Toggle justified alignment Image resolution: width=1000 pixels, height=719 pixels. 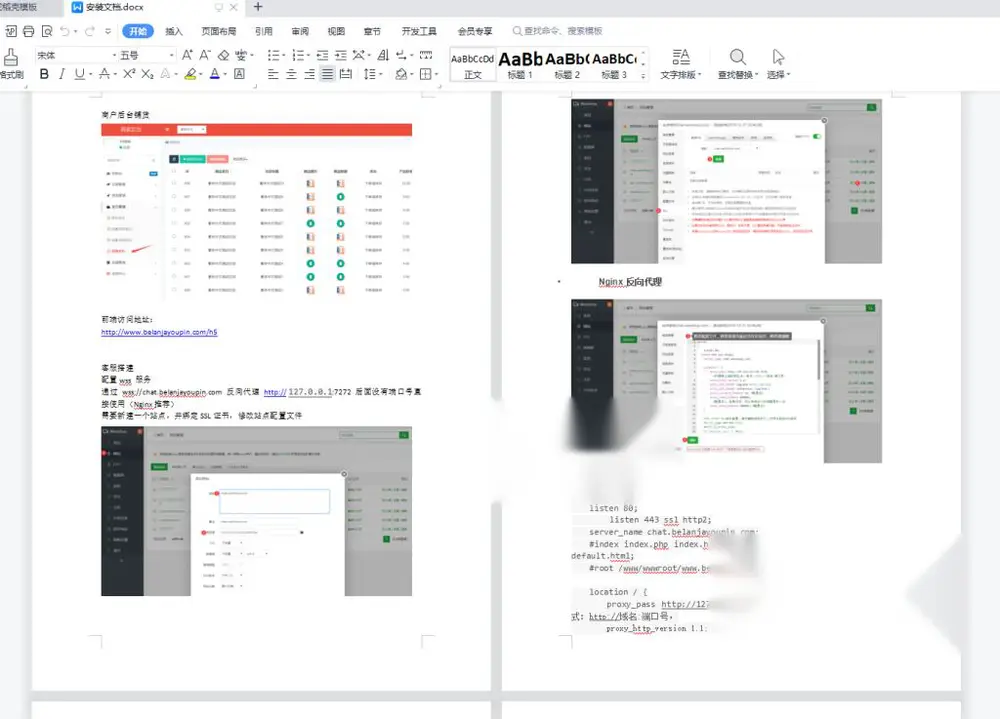click(327, 74)
